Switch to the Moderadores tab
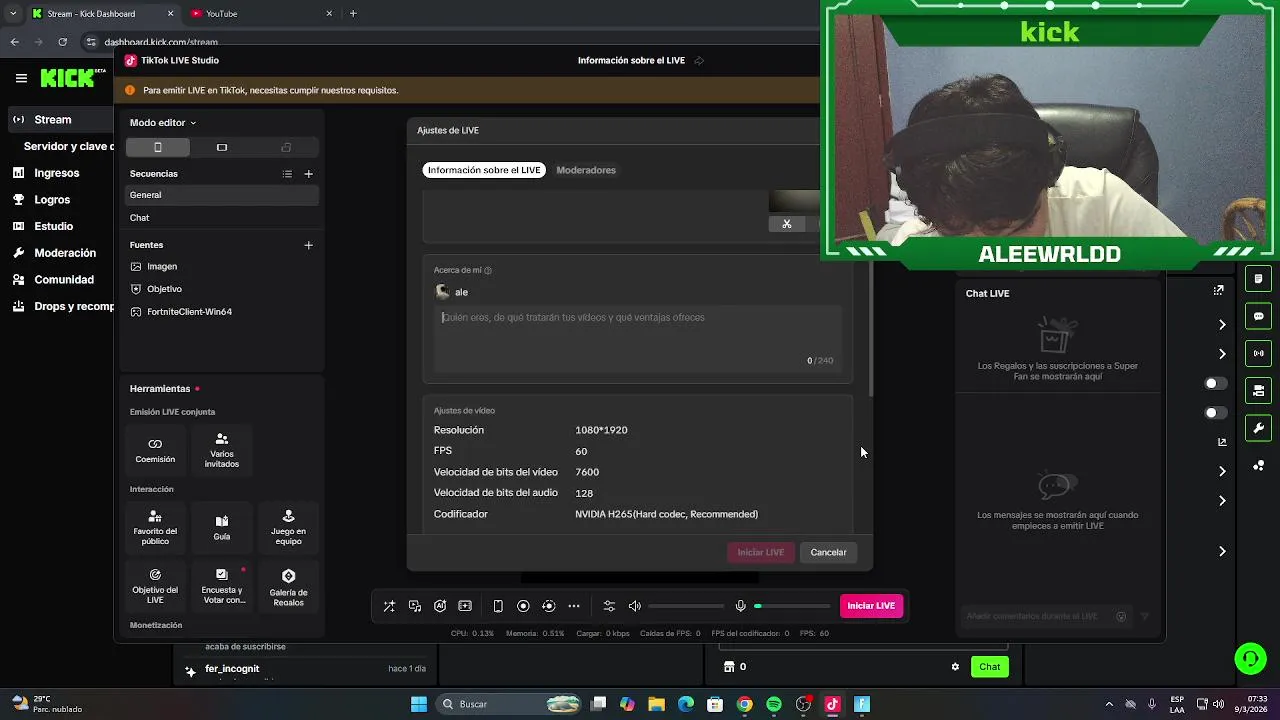The height and width of the screenshot is (720, 1280). 586,170
